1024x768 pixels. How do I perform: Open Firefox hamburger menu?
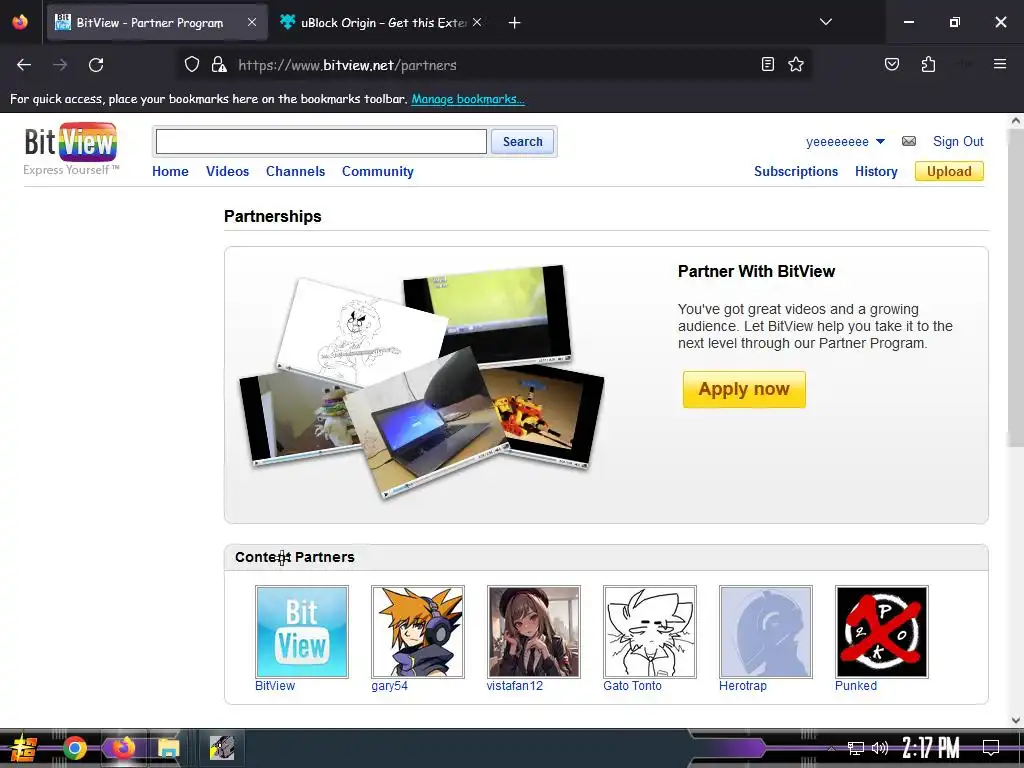click(999, 64)
